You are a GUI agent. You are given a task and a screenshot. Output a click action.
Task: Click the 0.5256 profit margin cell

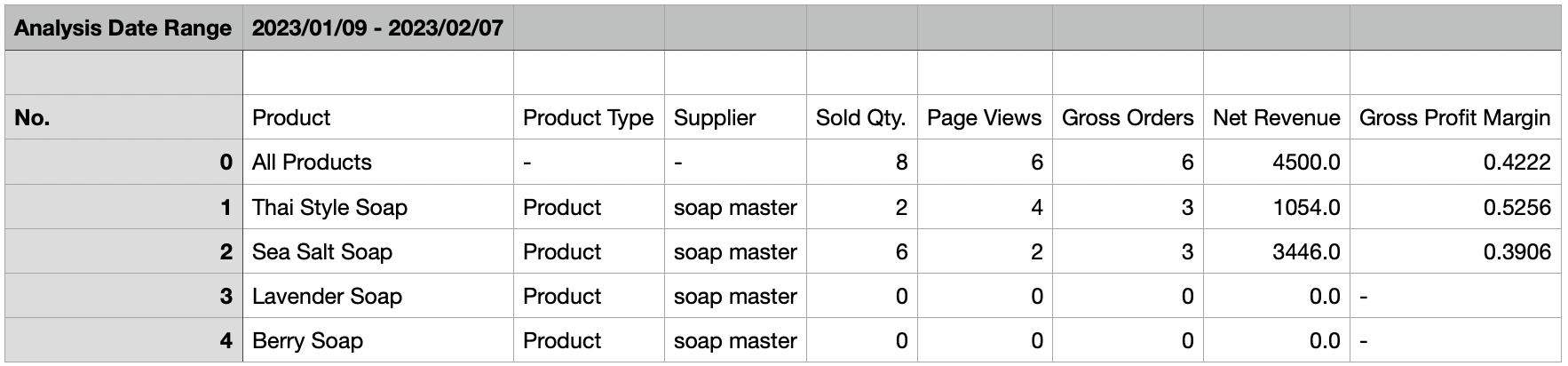click(x=1455, y=207)
